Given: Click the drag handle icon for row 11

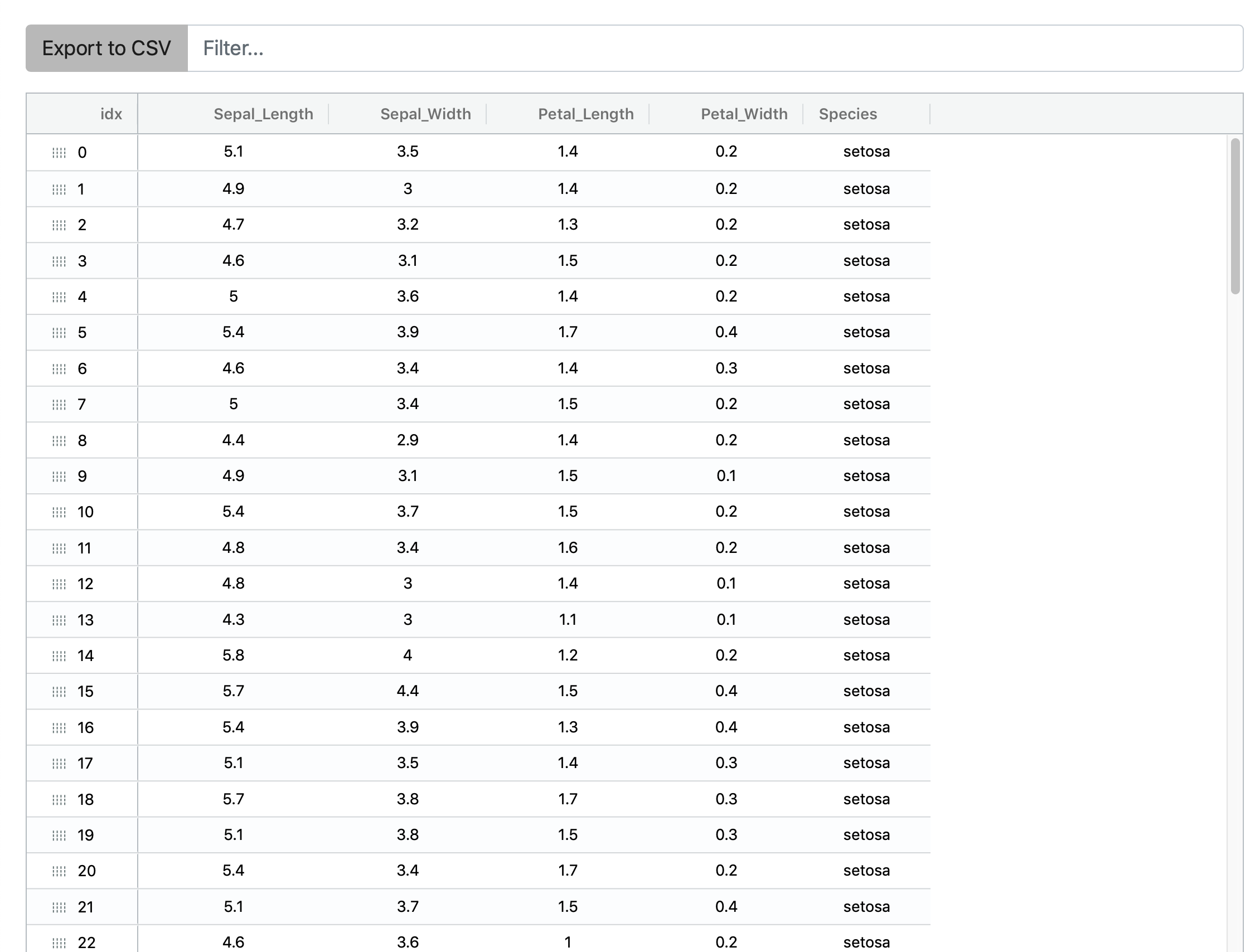Looking at the screenshot, I should coord(59,548).
